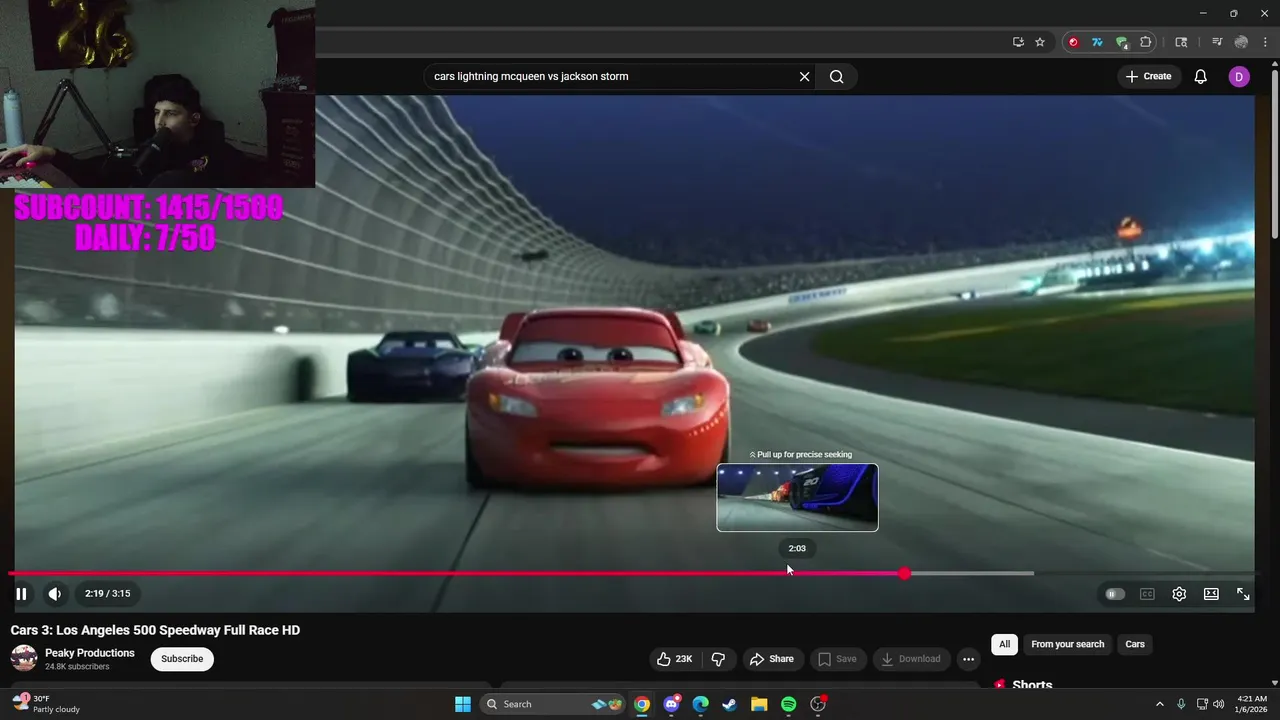
Task: Open Chrome tab search side icon
Action: pyautogui.click(x=1181, y=42)
